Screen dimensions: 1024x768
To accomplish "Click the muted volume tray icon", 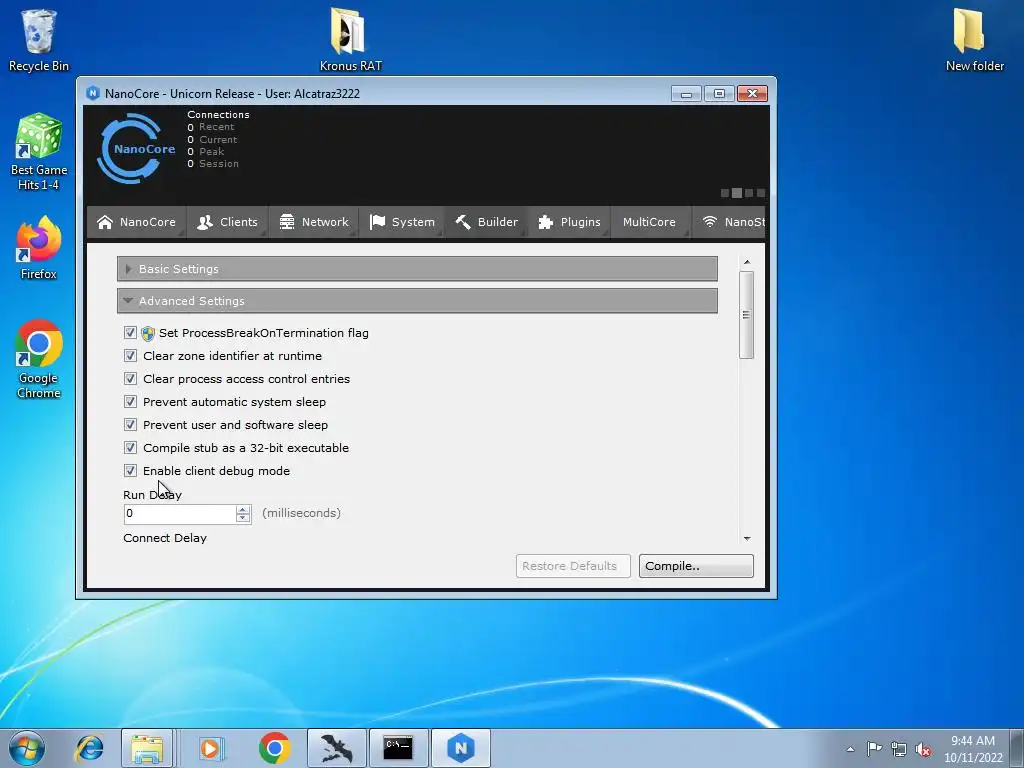I will [x=923, y=749].
